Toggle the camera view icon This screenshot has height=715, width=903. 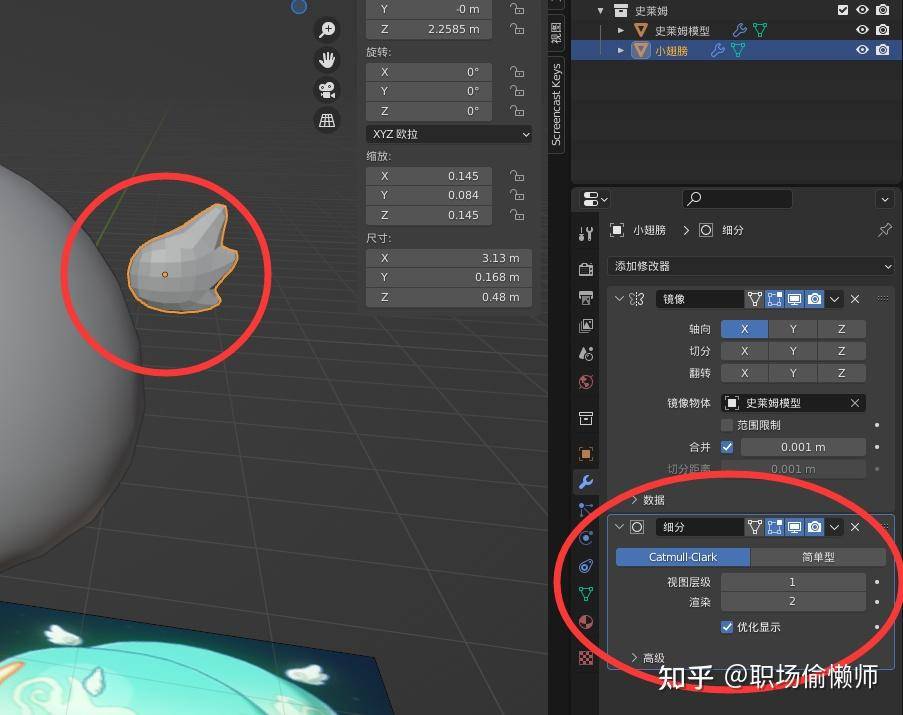tap(327, 90)
